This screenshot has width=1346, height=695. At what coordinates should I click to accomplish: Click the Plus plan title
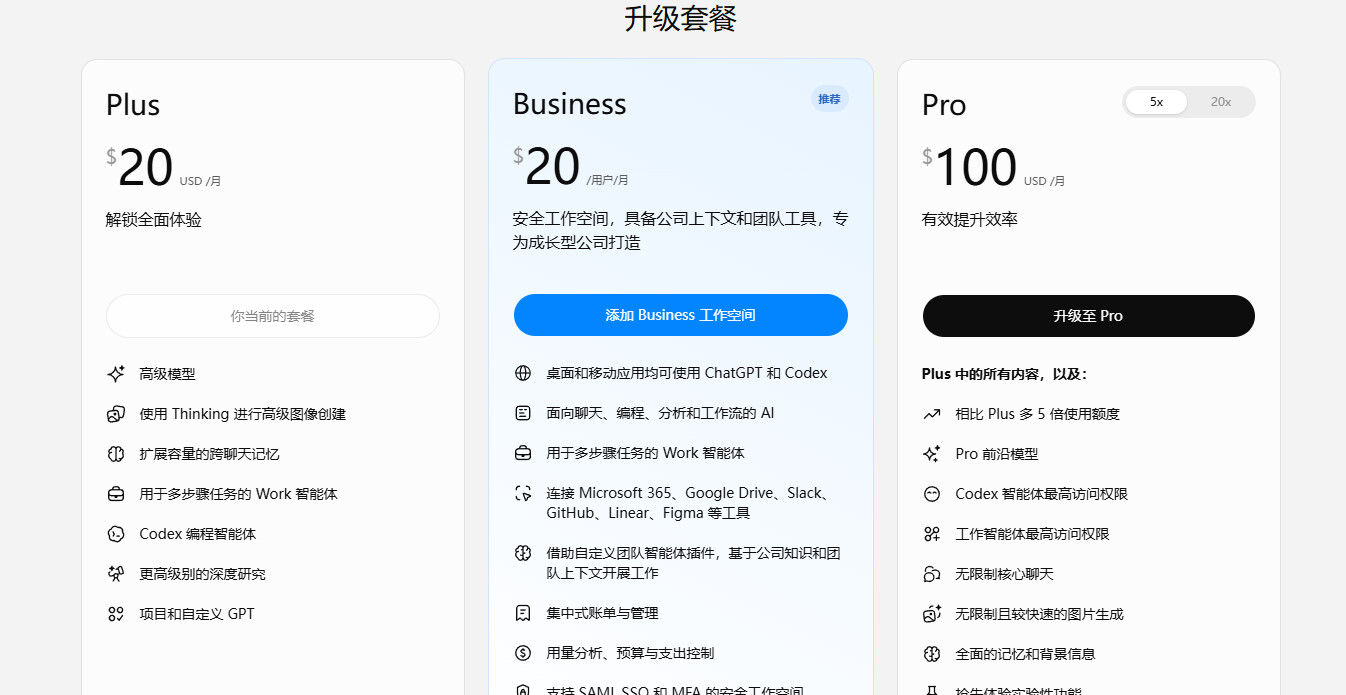(x=133, y=105)
